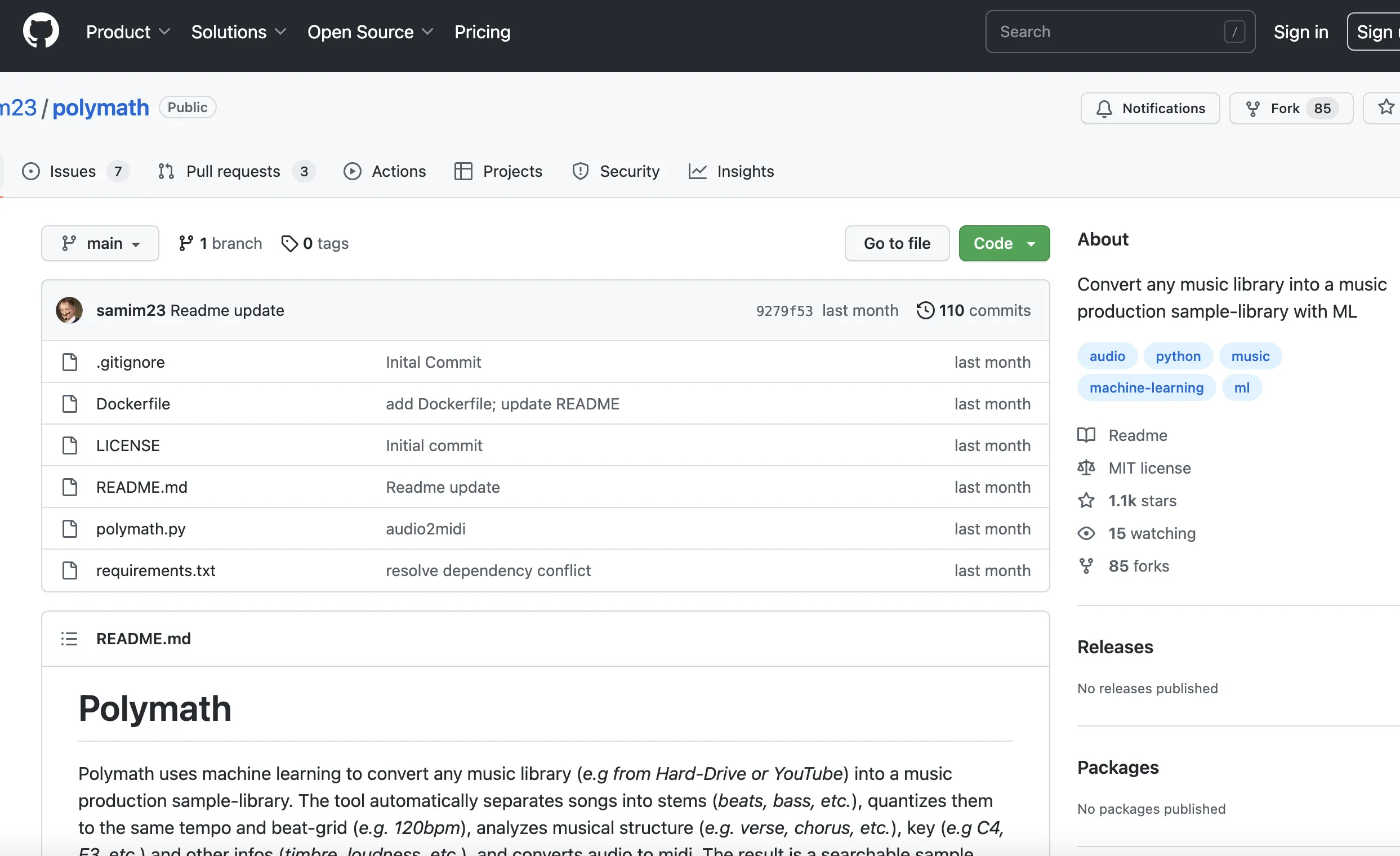The width and height of the screenshot is (1400, 856).
Task: Open the Actions tab
Action: pos(398,171)
